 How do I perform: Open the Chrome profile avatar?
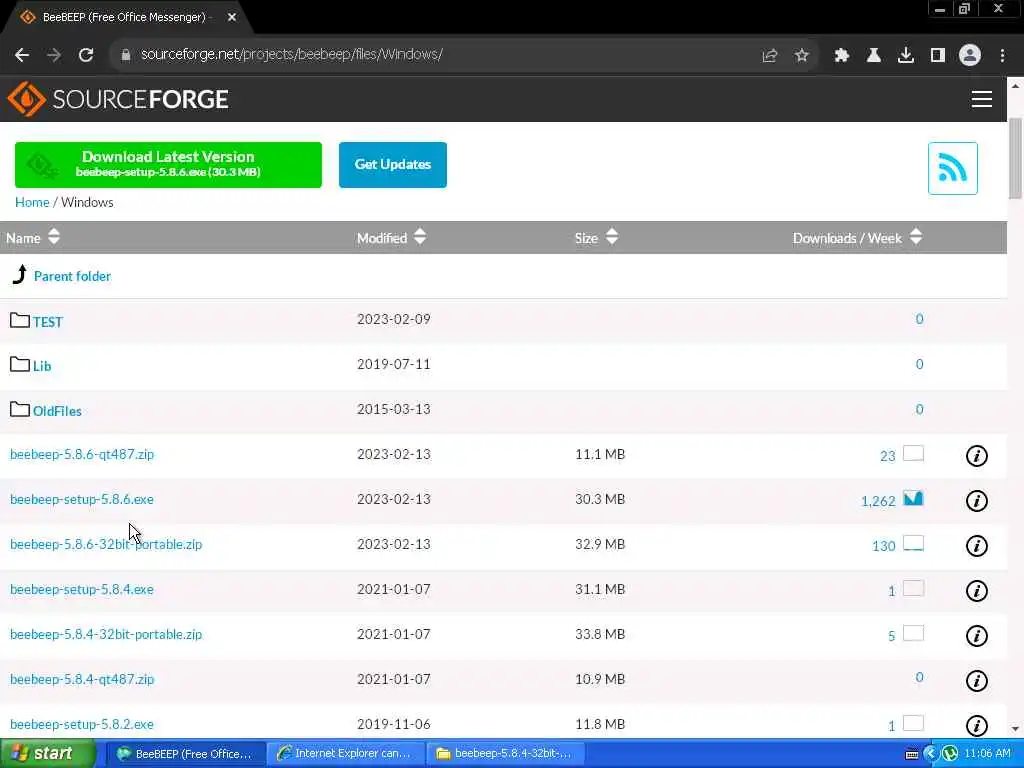coord(970,56)
